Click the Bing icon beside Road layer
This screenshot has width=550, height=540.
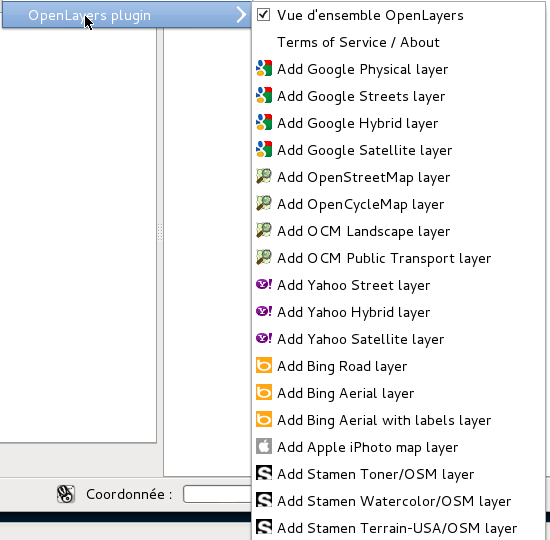pos(264,365)
